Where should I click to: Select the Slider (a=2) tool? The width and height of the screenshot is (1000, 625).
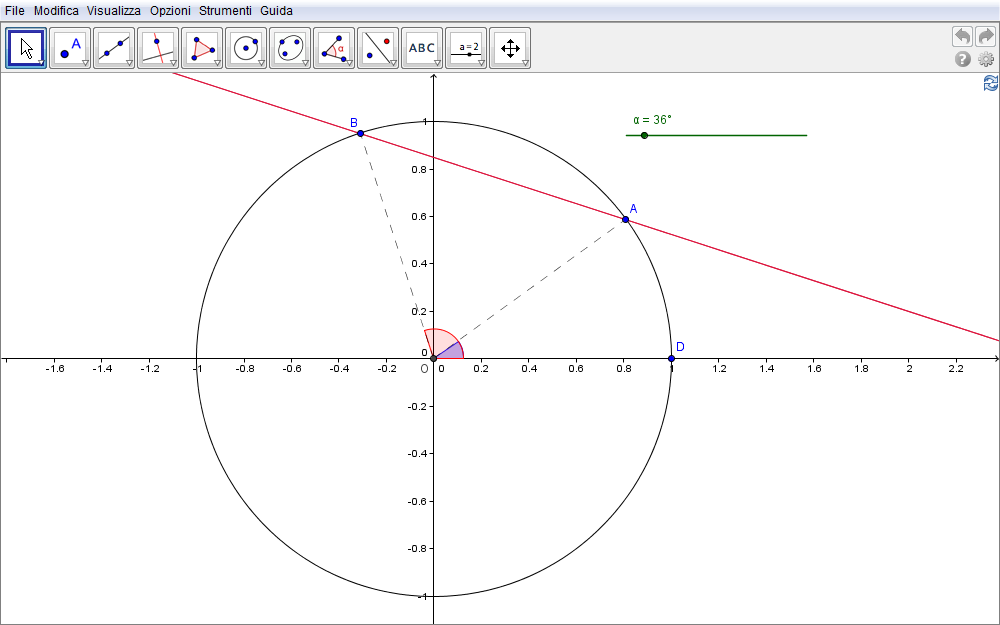[466, 47]
